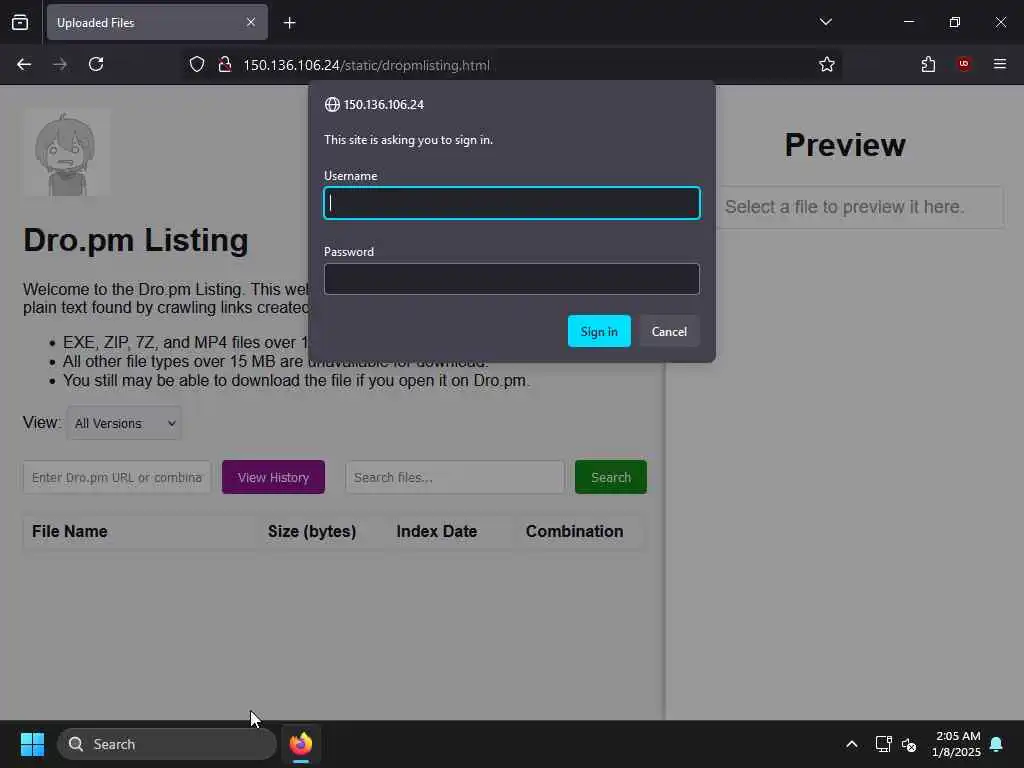Click the Dro.pm URL input field

point(117,477)
